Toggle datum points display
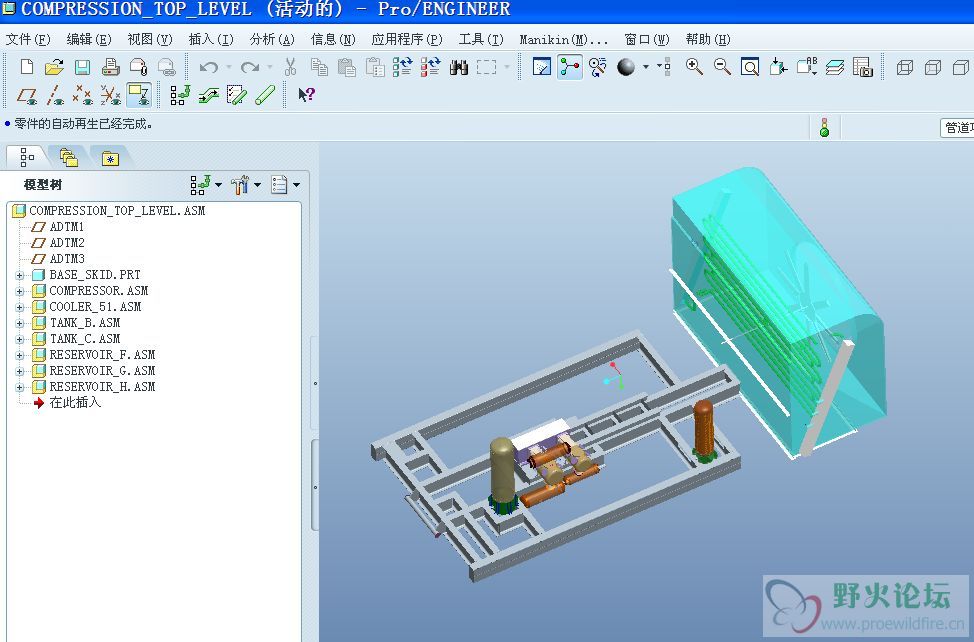This screenshot has height=642, width=974. click(x=82, y=95)
